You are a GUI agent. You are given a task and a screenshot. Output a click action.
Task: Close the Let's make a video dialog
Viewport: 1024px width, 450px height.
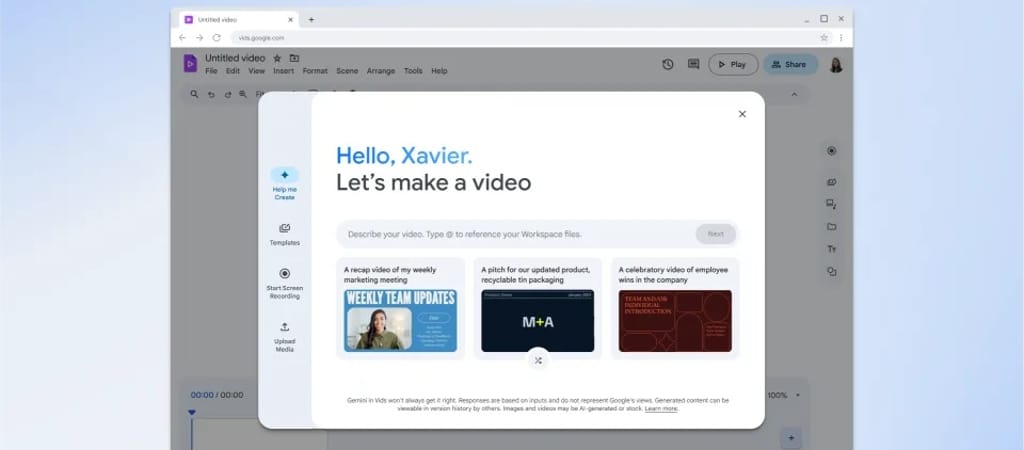[742, 114]
